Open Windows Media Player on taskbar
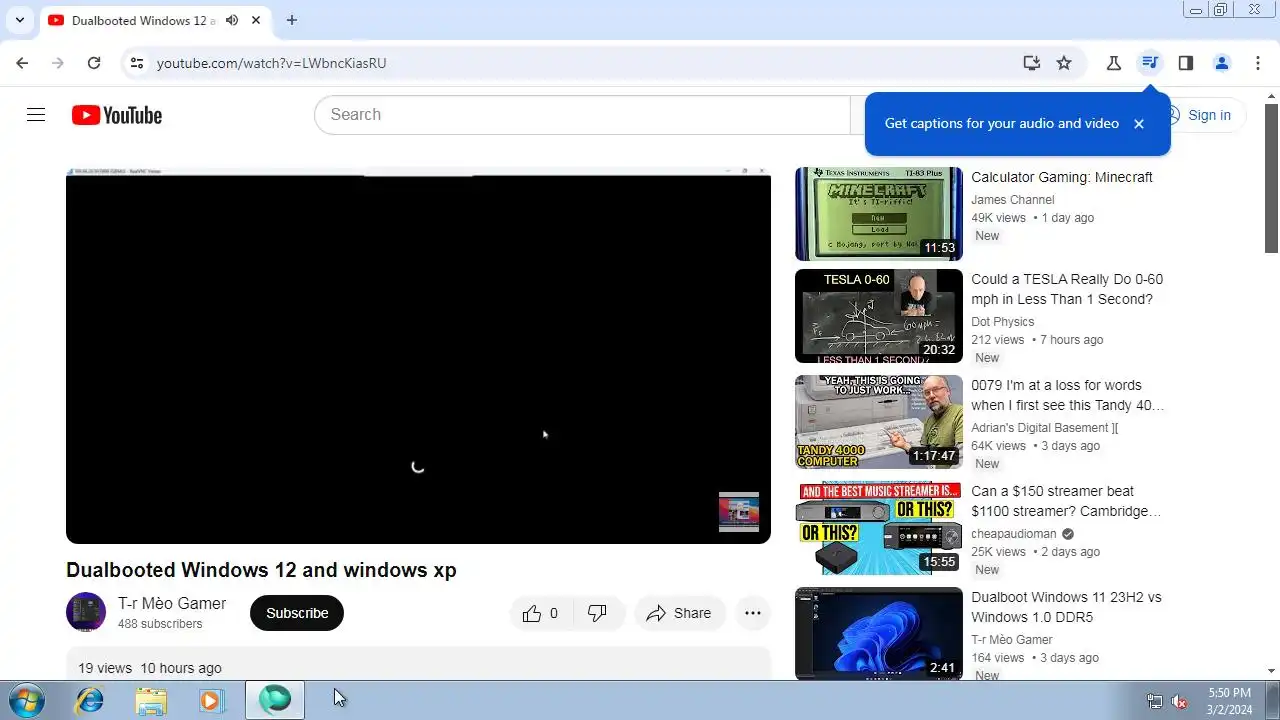The image size is (1280, 720). [211, 701]
